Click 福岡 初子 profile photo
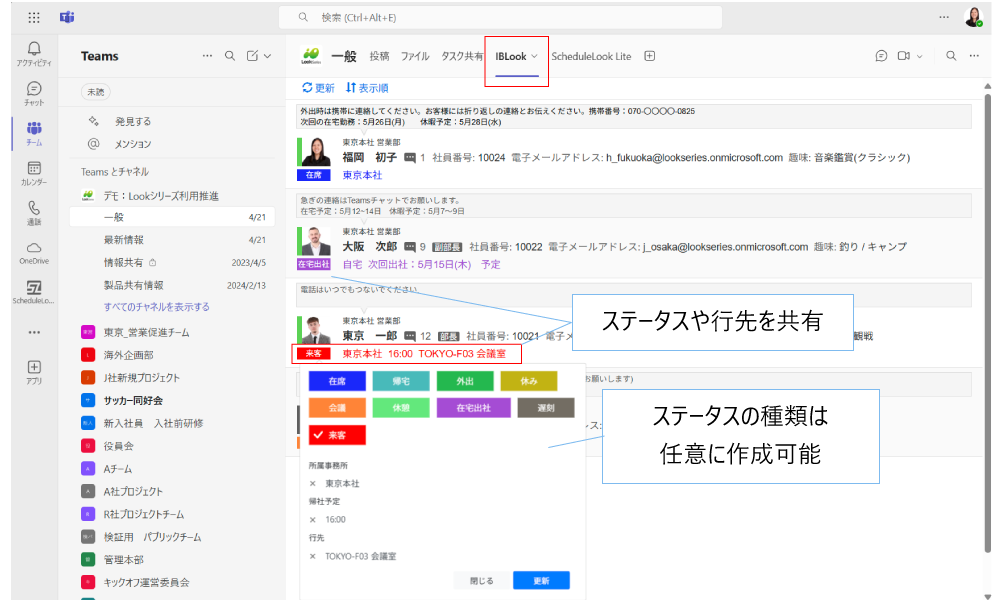The image size is (1000, 600). pyautogui.click(x=316, y=152)
